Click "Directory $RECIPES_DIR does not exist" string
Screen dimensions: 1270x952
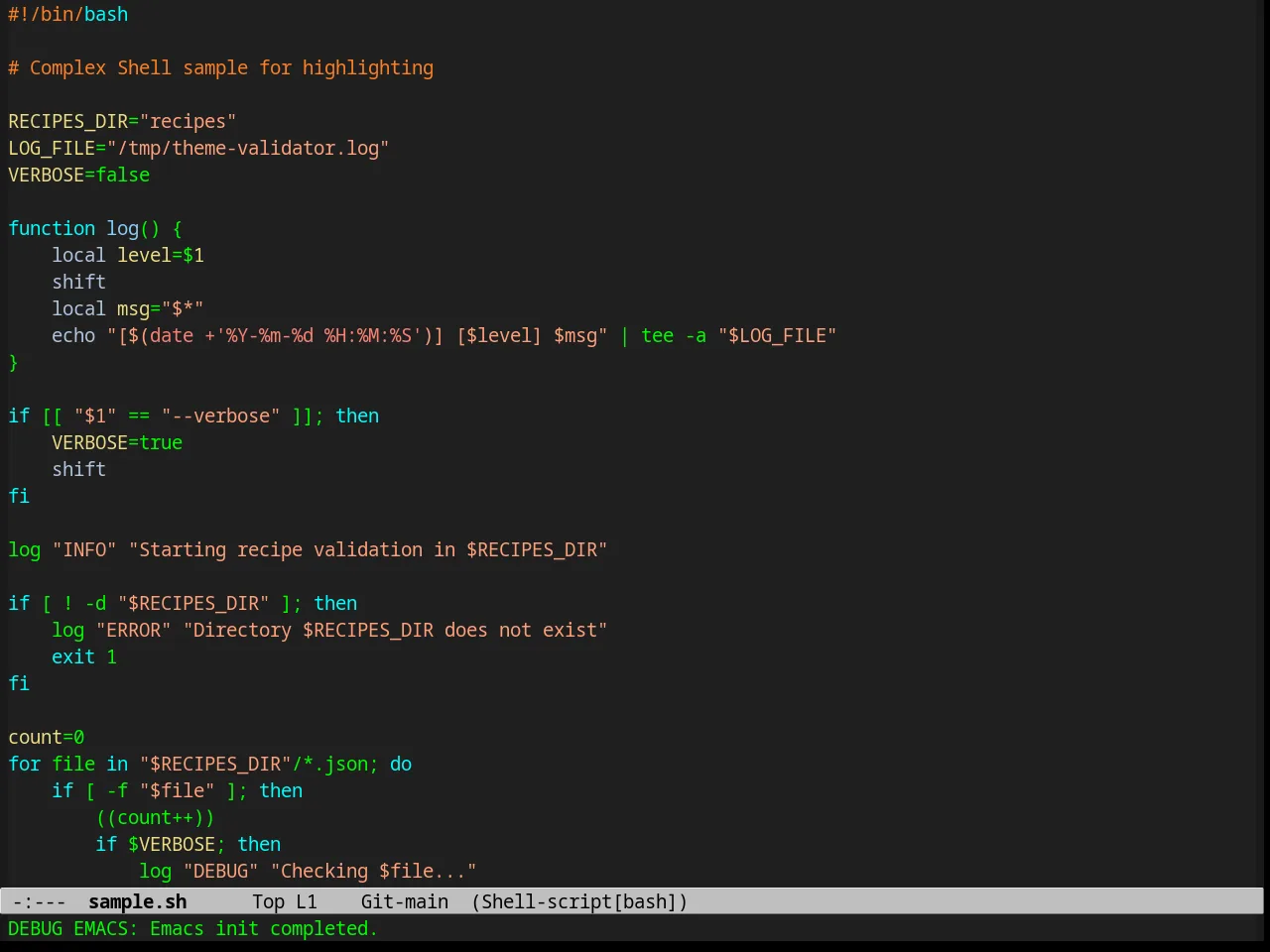(x=395, y=630)
